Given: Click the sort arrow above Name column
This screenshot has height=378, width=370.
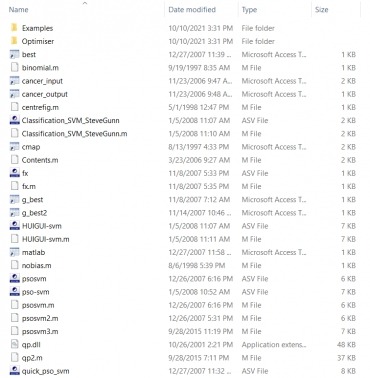Looking at the screenshot, I should [85, 3].
